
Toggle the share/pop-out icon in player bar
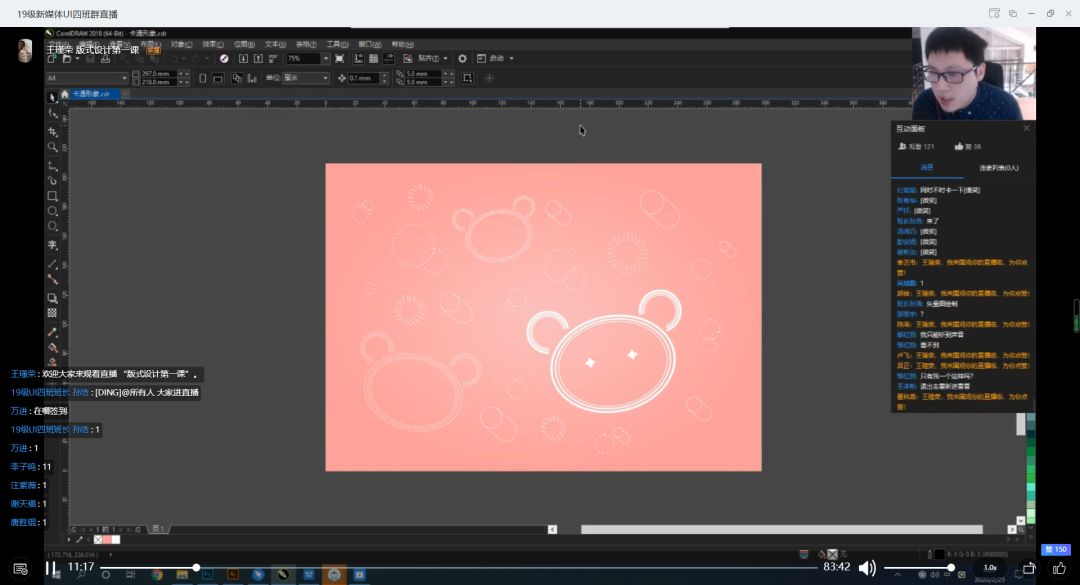coord(1028,568)
